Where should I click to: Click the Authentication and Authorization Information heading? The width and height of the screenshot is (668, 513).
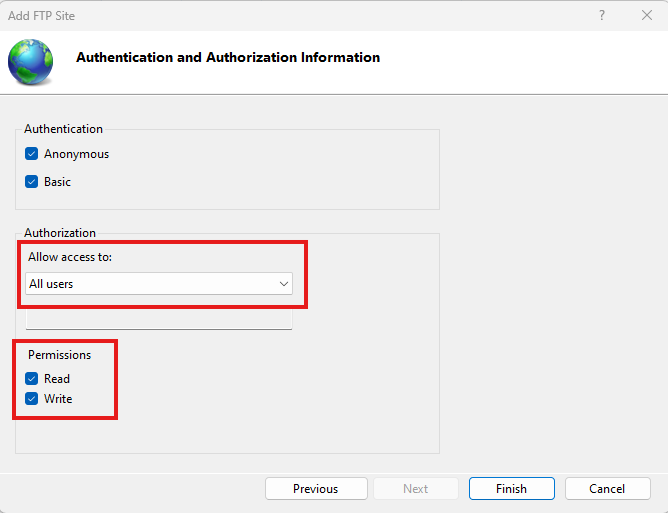228,58
